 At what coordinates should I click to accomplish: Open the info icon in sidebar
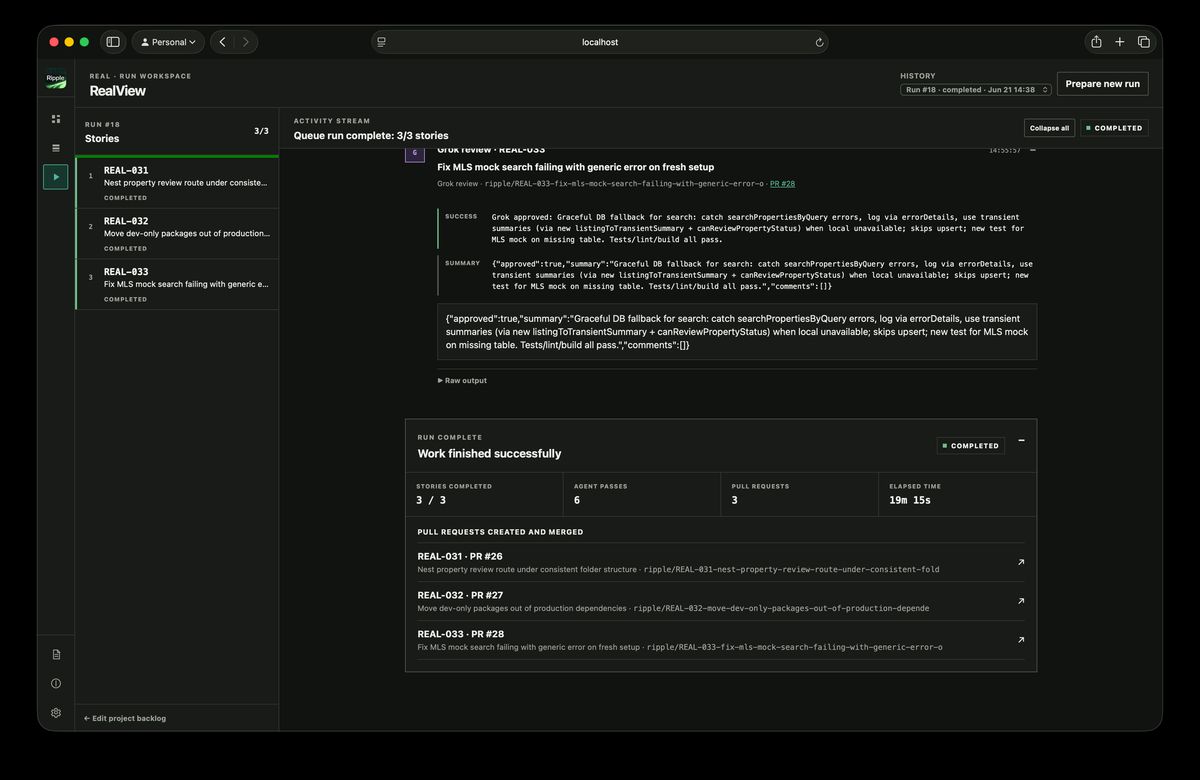[56, 683]
